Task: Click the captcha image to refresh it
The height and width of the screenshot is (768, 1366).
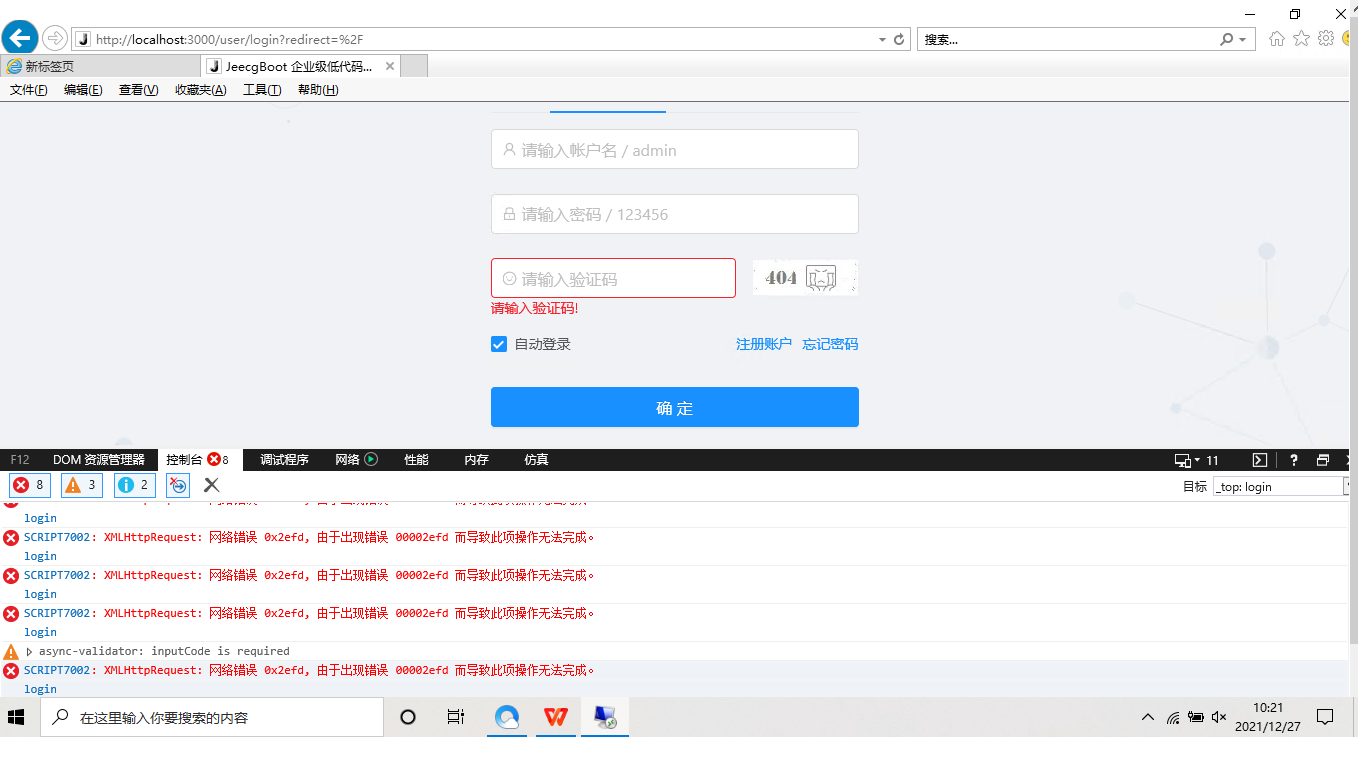Action: (805, 277)
